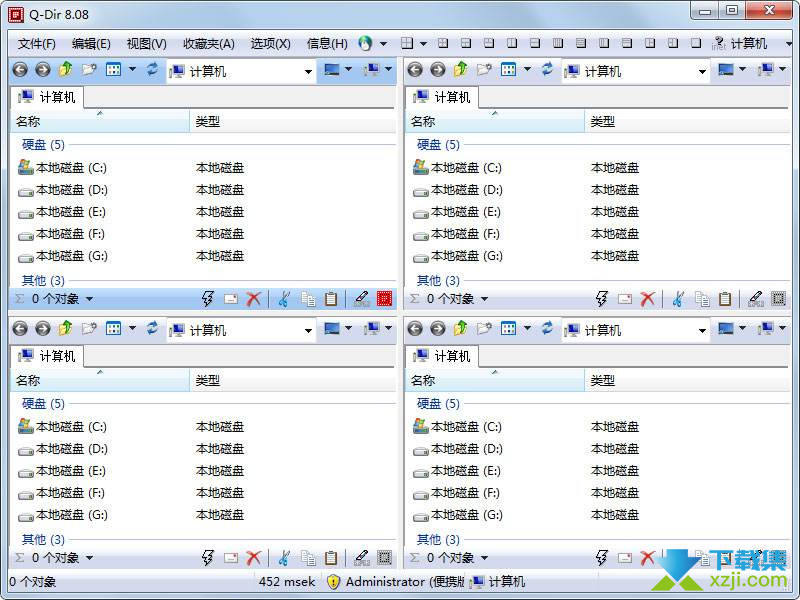The image size is (800, 600).
Task: Collapse the 硬盘 (5) group in the top-left pane
Action: point(43,145)
